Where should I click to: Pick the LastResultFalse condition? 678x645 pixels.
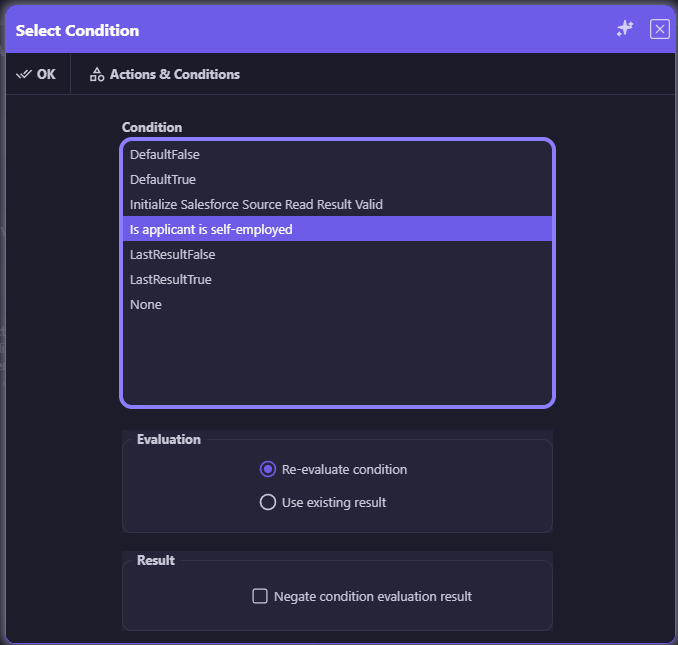[x=337, y=254]
